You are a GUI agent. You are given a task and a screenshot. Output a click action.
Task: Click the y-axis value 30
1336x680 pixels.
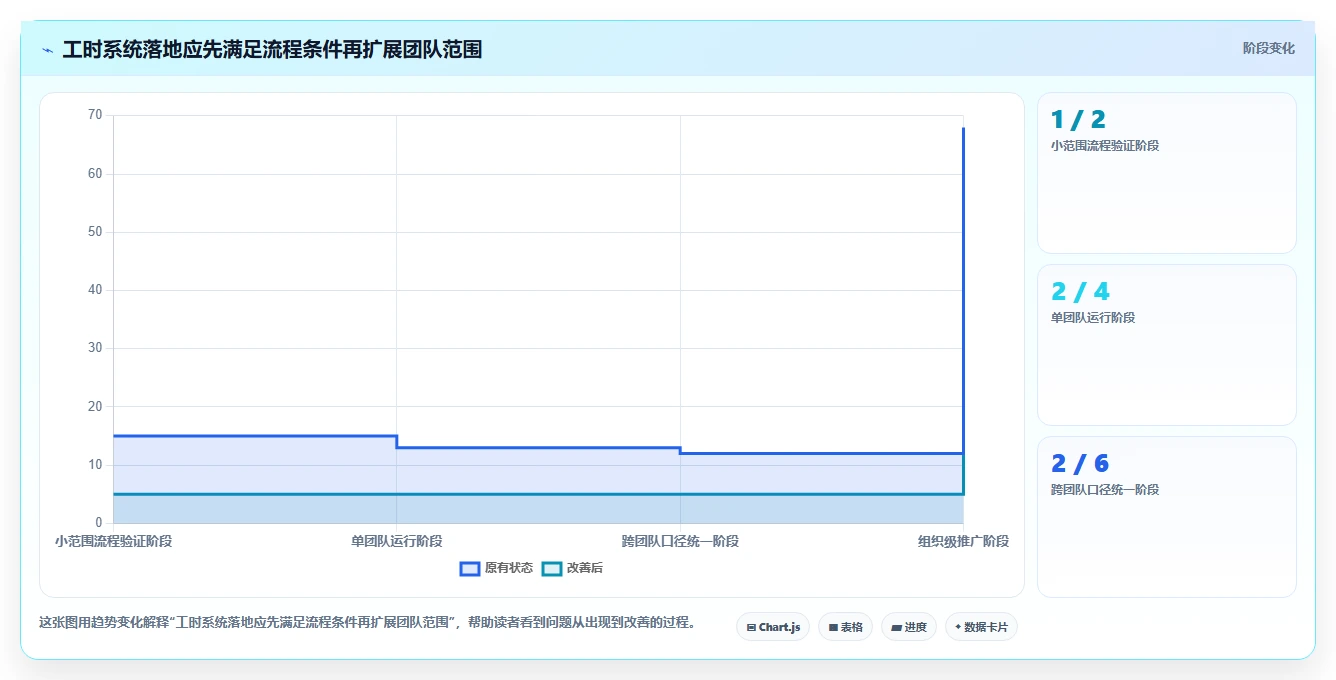(95, 348)
